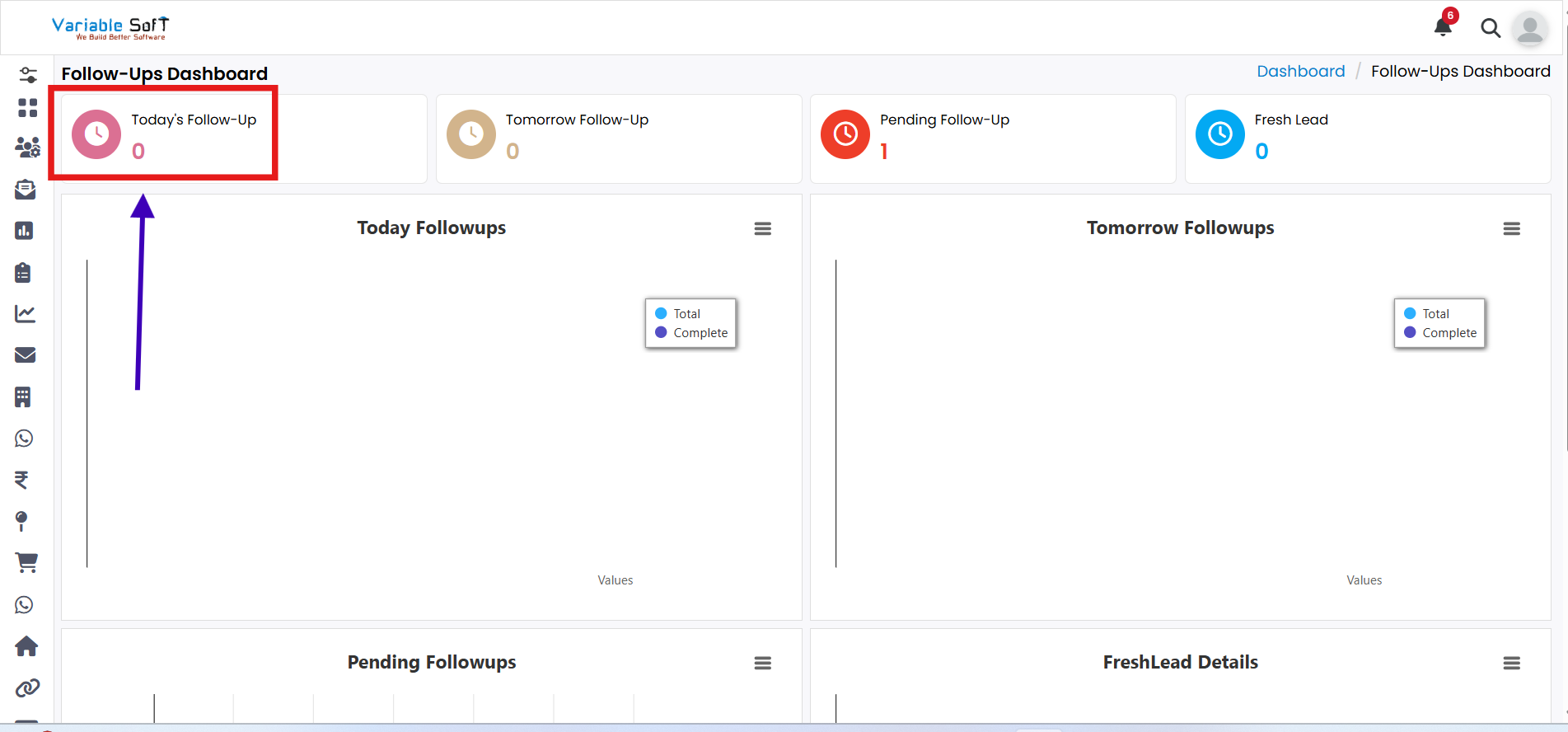Click the shopping cart sidebar icon

click(x=26, y=563)
